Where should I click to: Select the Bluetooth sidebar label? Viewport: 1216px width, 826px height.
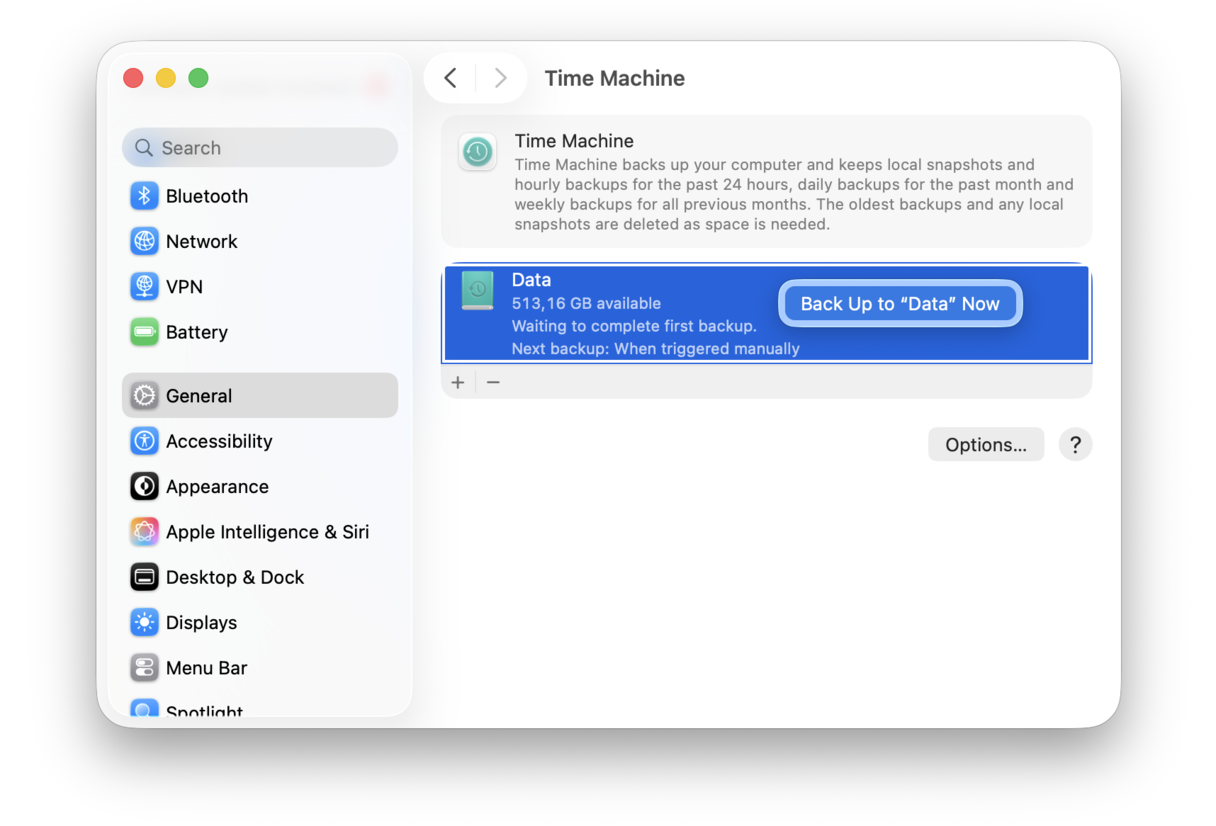[207, 196]
